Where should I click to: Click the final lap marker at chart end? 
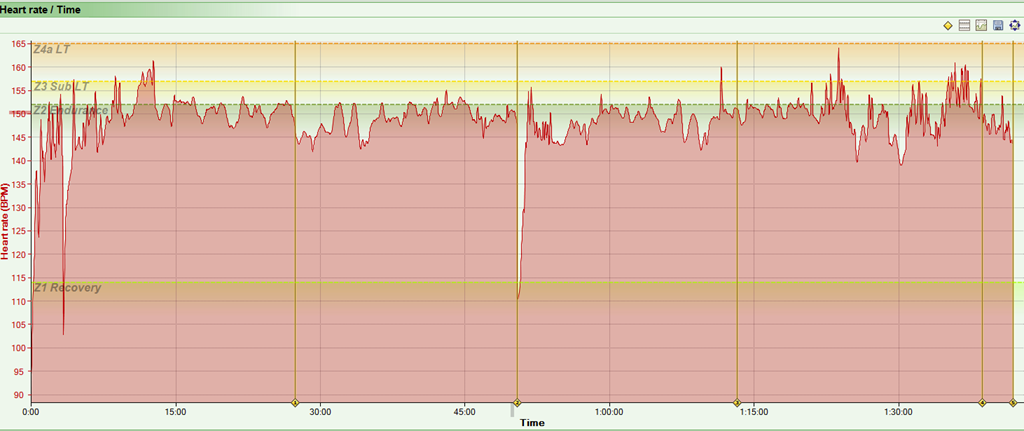tap(1013, 403)
